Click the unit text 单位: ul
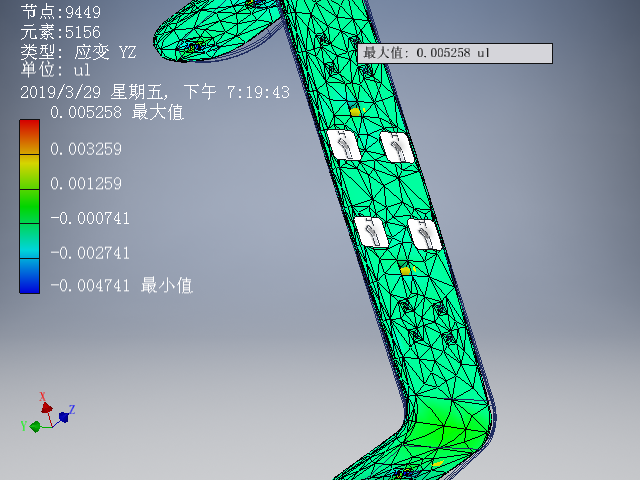This screenshot has height=480, width=640. 56,70
